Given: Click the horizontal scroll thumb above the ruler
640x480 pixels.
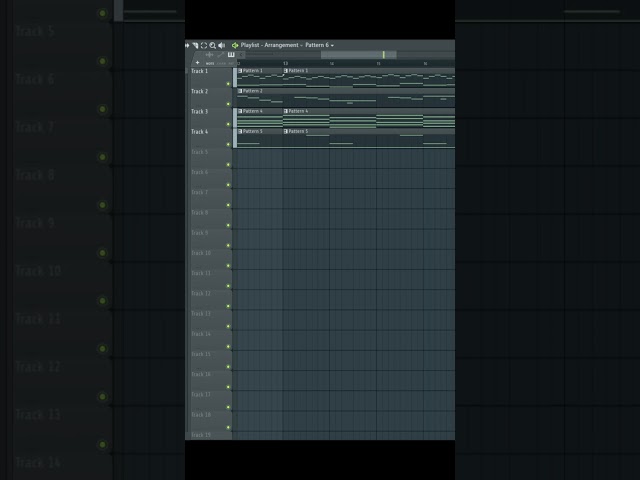Looking at the screenshot, I should click(x=358, y=55).
